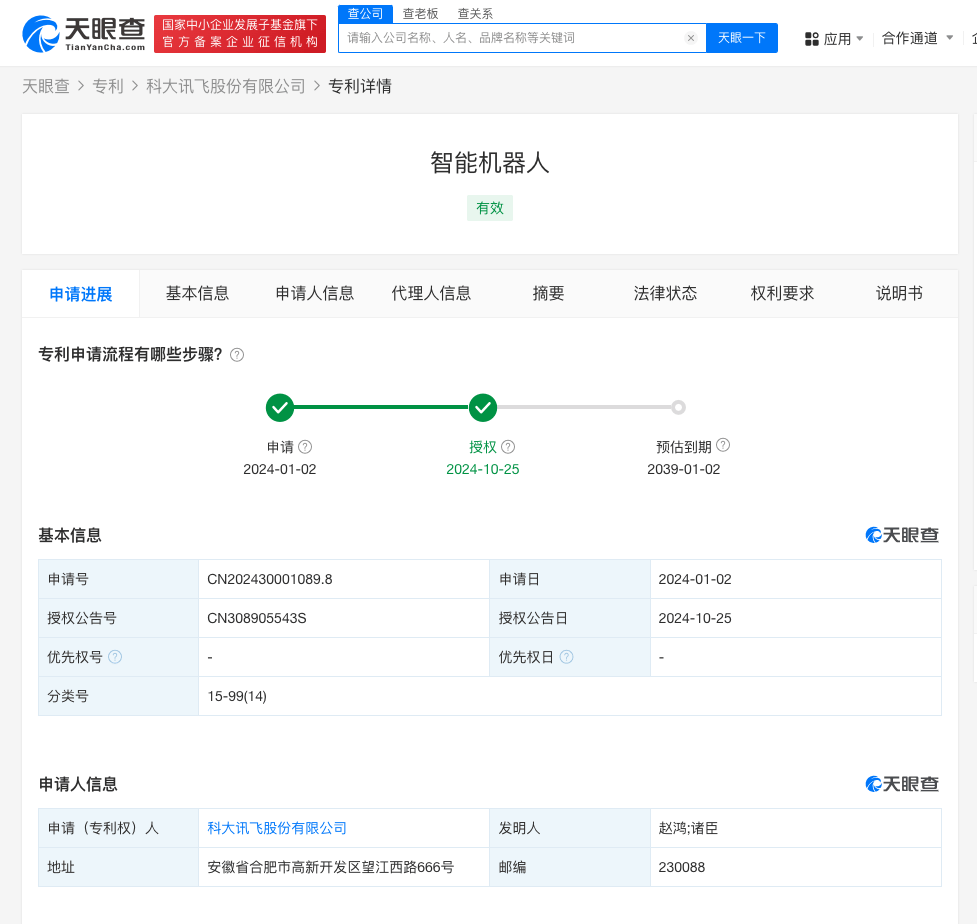This screenshot has width=977, height=924.
Task: Click the help icon beside 申请 step
Action: pyautogui.click(x=305, y=447)
